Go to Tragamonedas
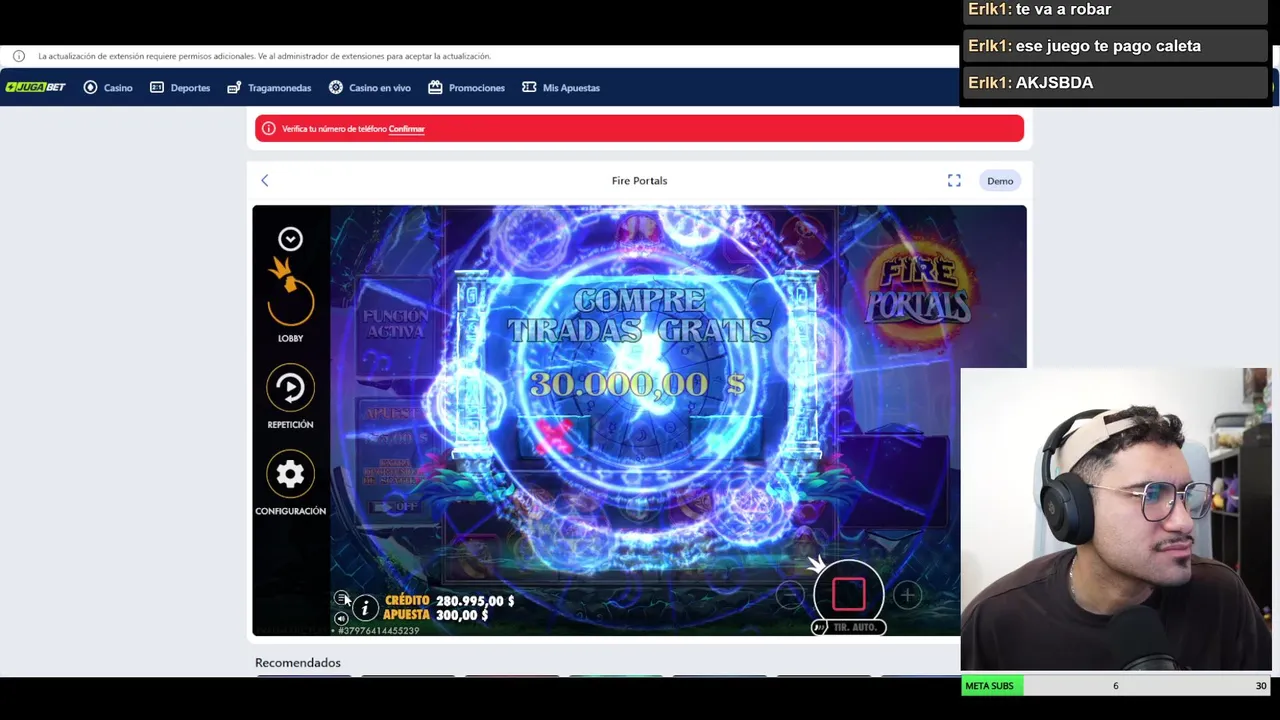Viewport: 1280px width, 720px height. pos(269,88)
